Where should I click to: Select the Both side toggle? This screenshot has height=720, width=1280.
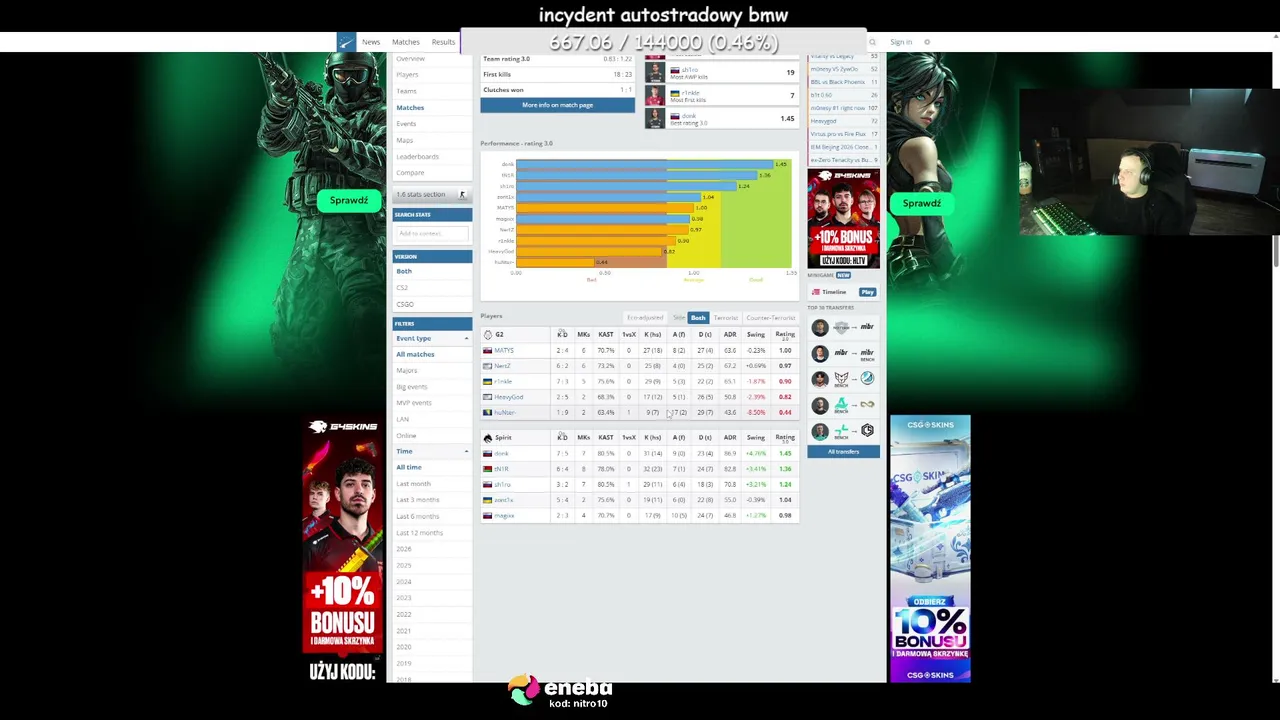[x=698, y=318]
